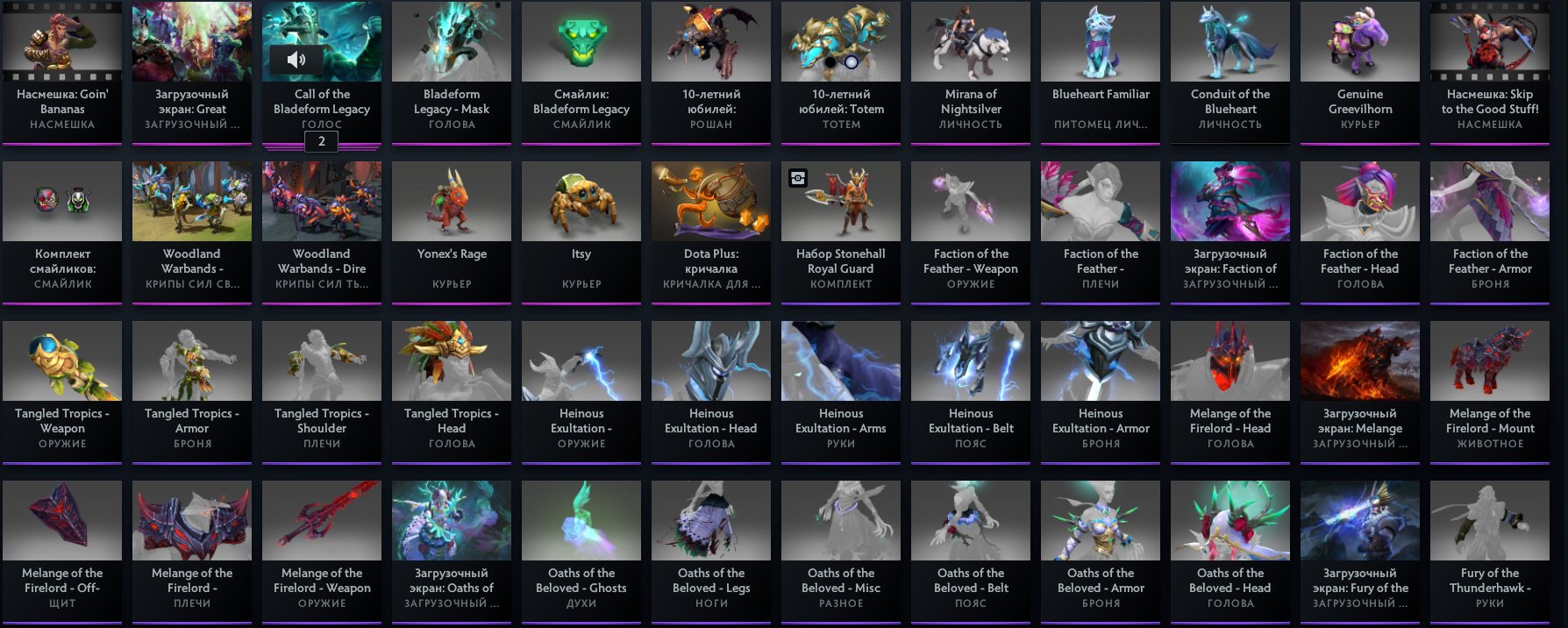1568x628 pixels.
Task: Click the bundle icon on Stonehall Royal Guard set
Action: (x=798, y=178)
